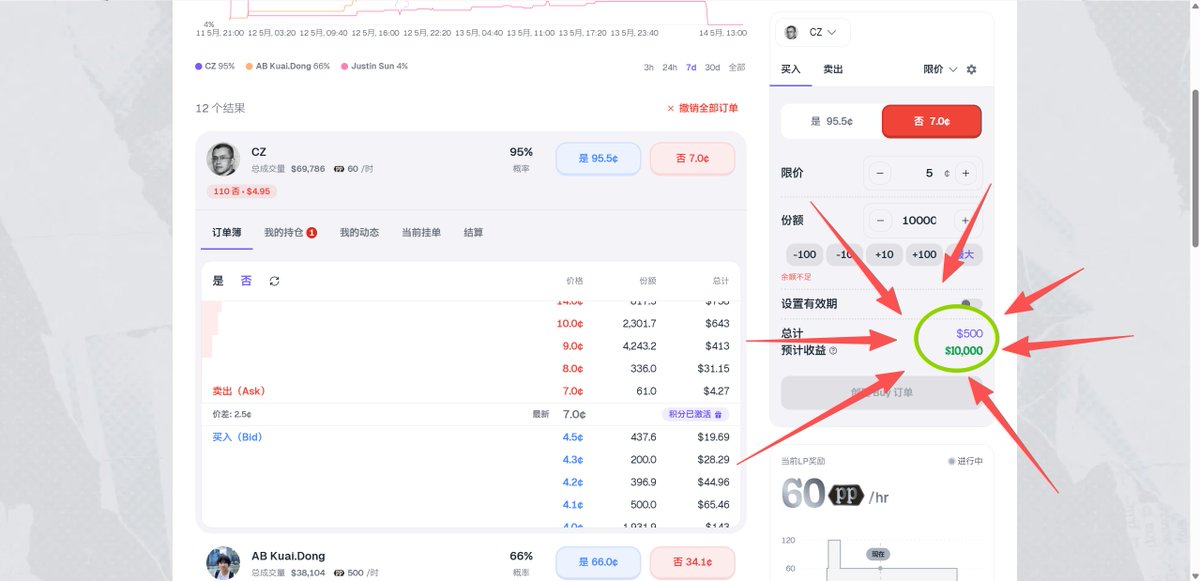Switch order book to 否 side
Viewport: 1200px width, 581px height.
point(246,281)
